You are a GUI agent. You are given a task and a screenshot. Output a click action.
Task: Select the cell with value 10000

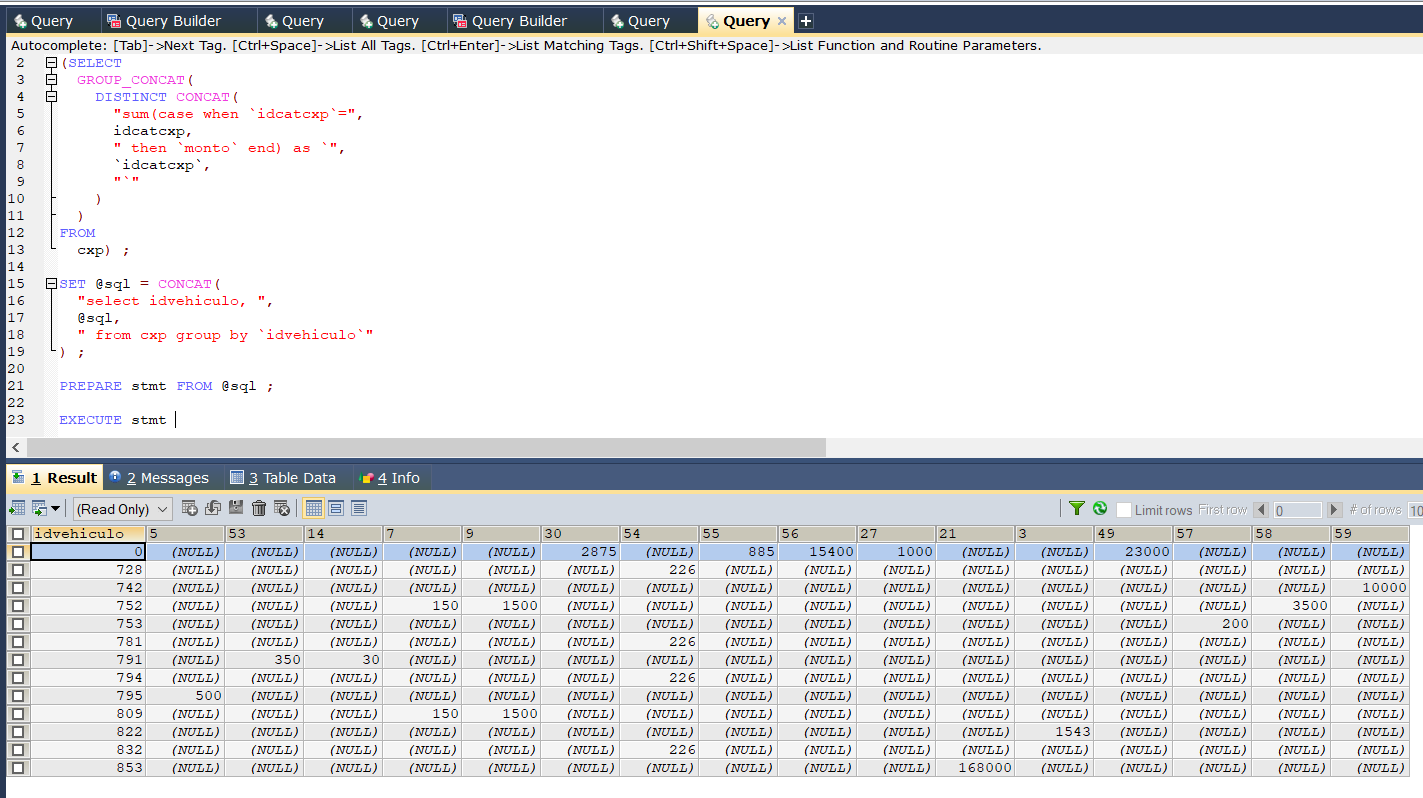(x=1370, y=588)
